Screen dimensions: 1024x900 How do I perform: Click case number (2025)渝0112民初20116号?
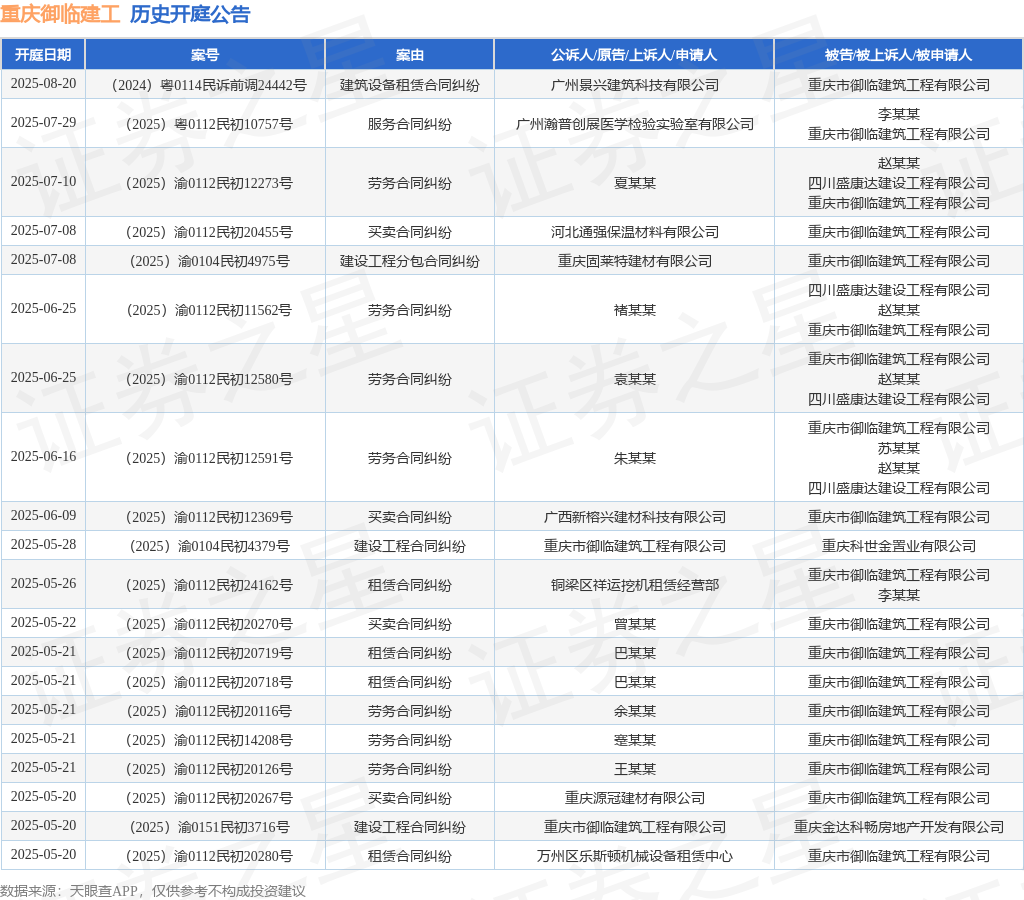point(205,711)
